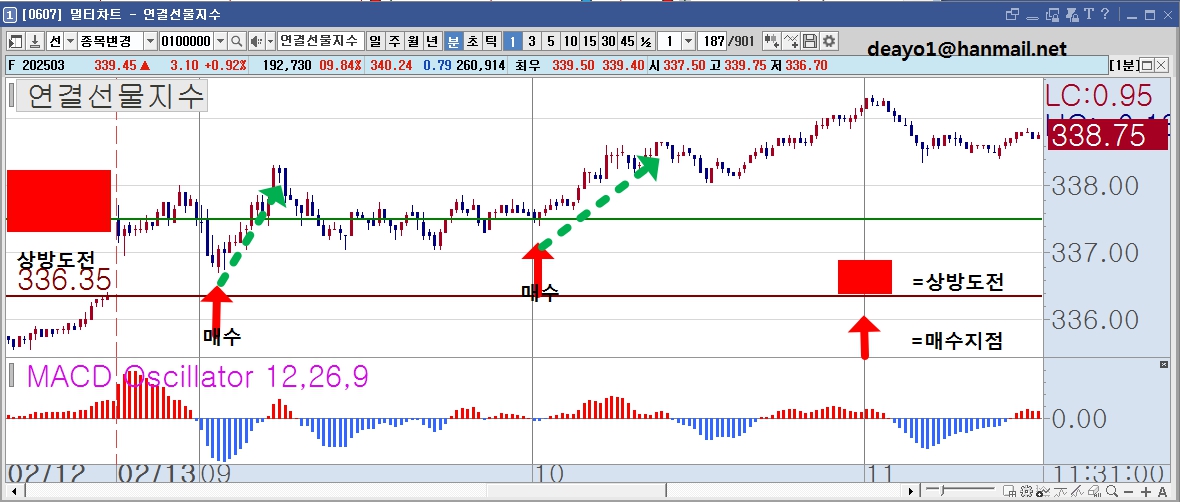Expand the 0100000 code dropdown arrow
1180x502 pixels.
click(220, 41)
